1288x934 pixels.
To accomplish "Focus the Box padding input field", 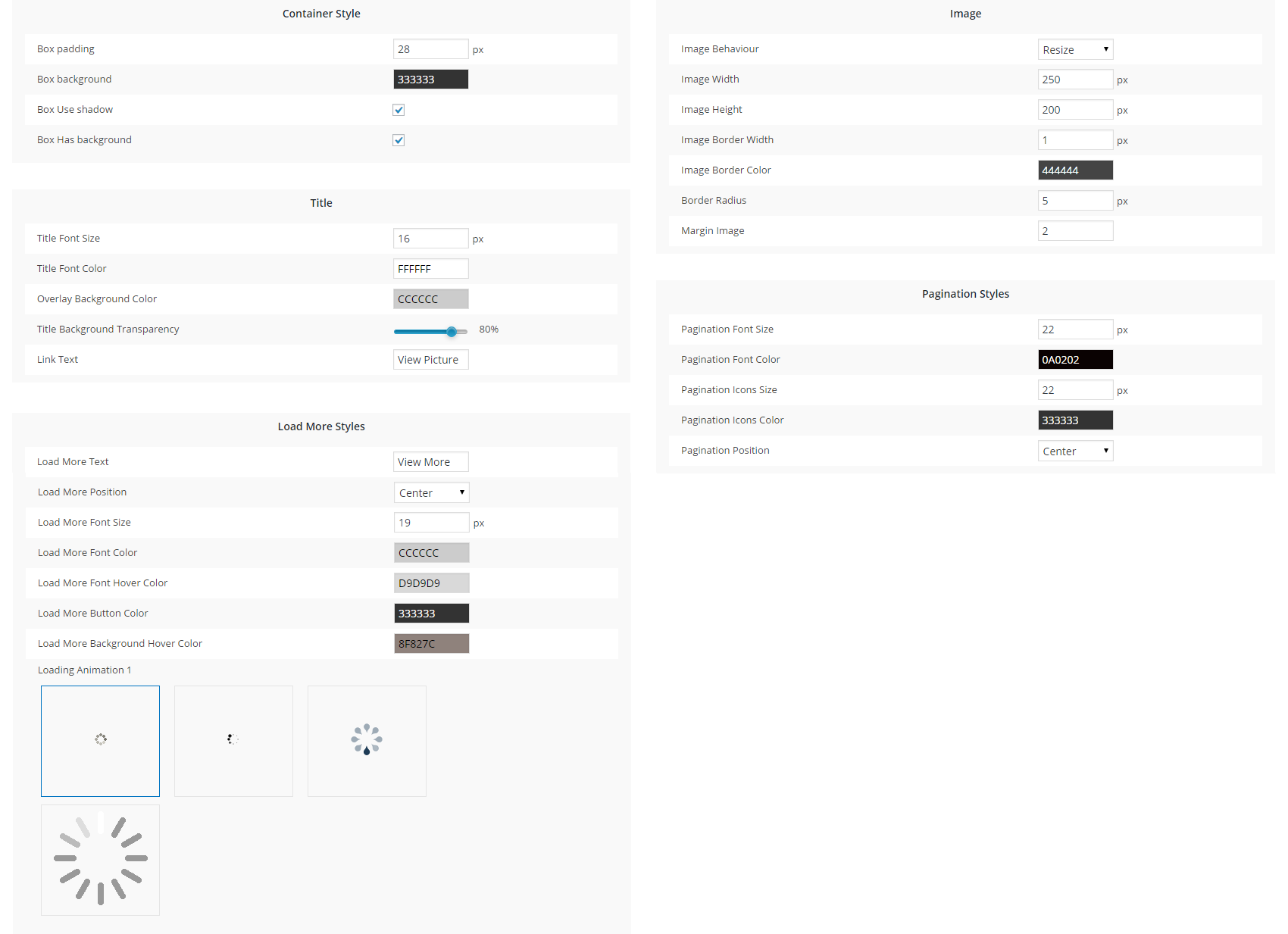I will (x=430, y=49).
